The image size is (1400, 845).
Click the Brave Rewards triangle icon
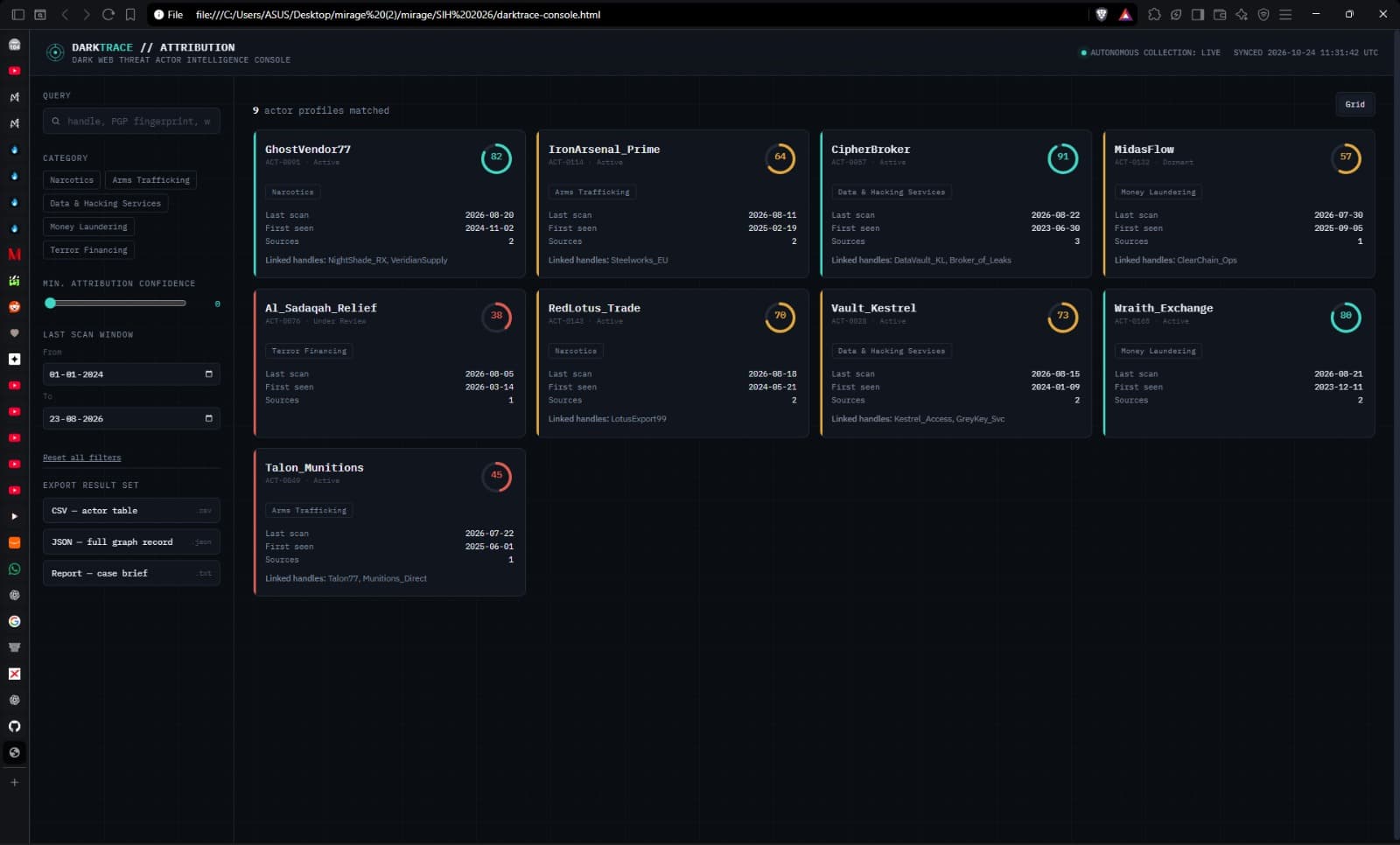(1125, 14)
